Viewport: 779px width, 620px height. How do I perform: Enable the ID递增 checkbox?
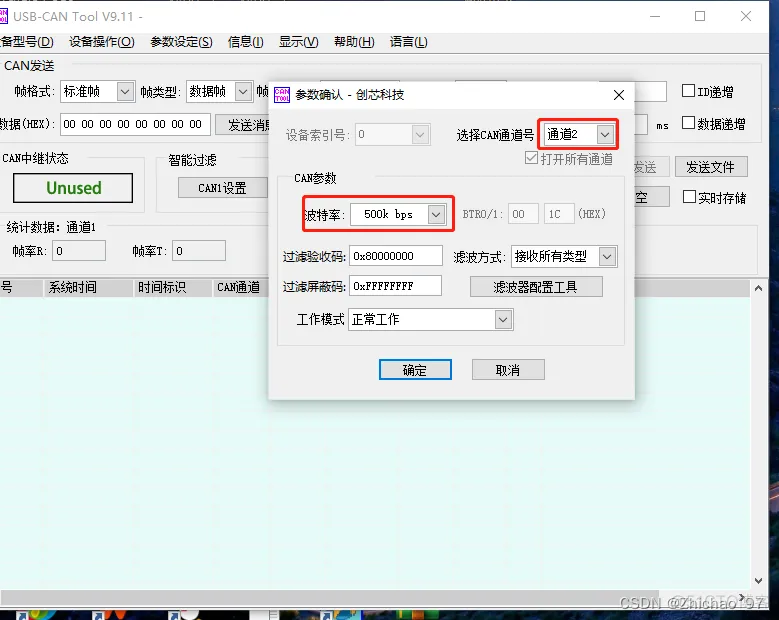click(x=688, y=91)
